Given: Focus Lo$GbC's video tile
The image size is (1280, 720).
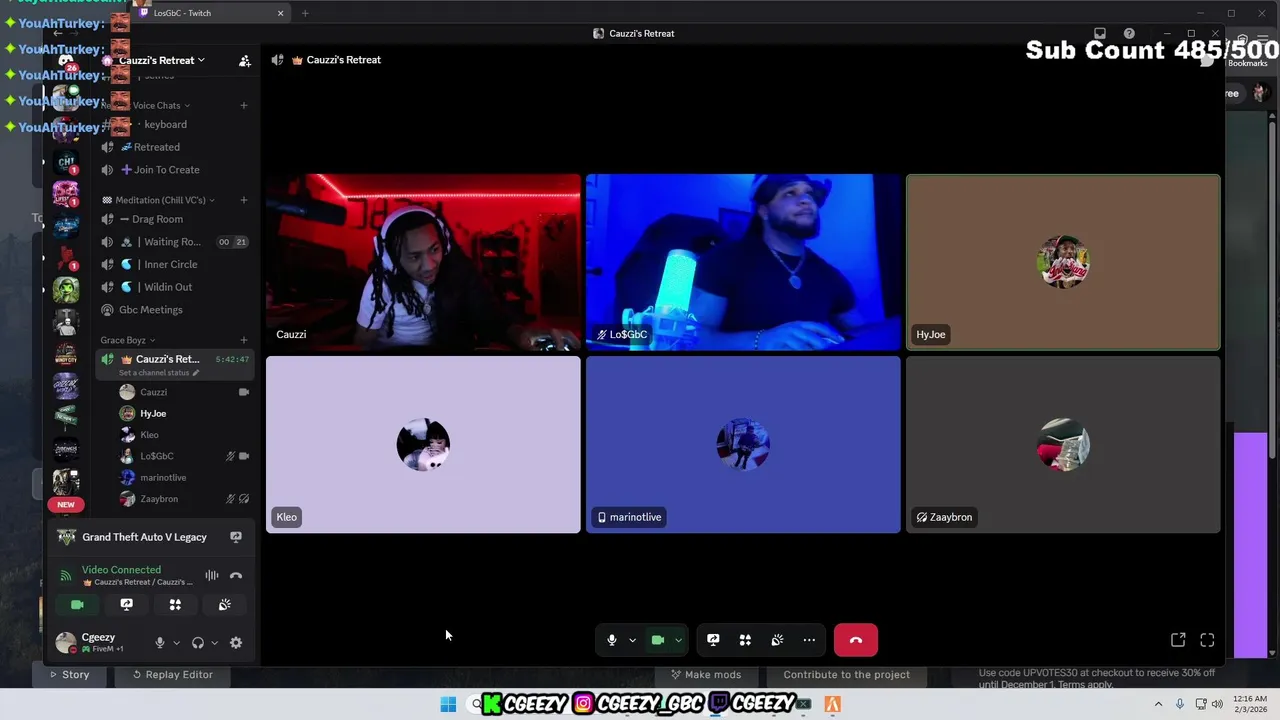Looking at the screenshot, I should click(x=743, y=263).
